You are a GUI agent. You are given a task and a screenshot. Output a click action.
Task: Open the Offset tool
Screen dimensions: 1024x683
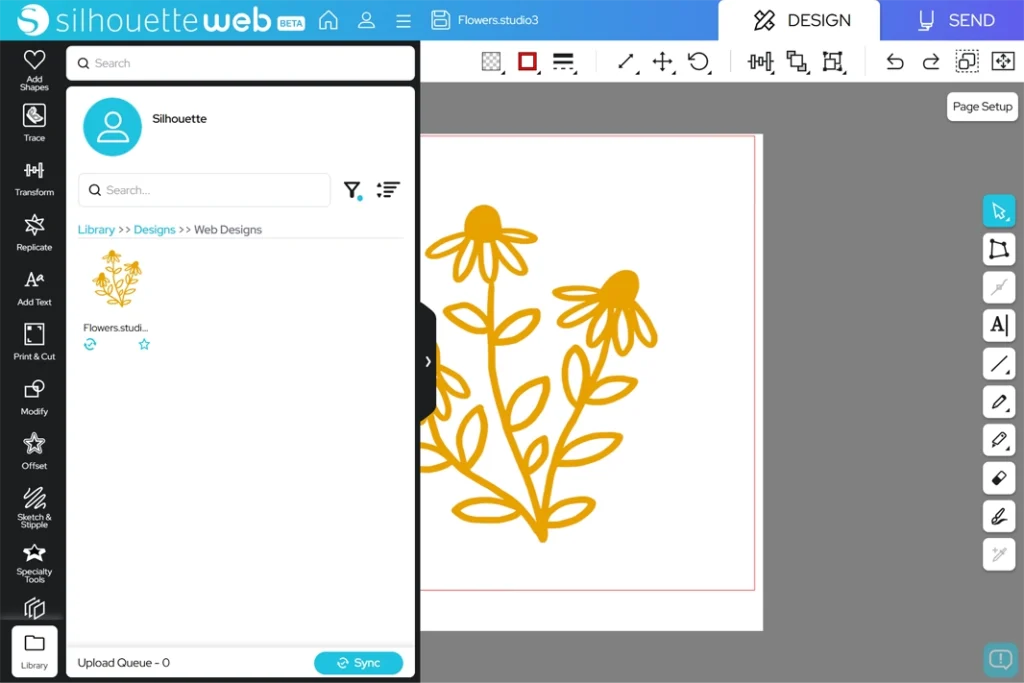34,450
